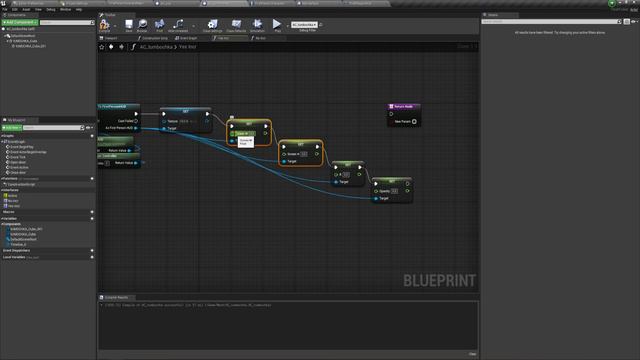Navigate forward with the right arrow

(x=122, y=47)
